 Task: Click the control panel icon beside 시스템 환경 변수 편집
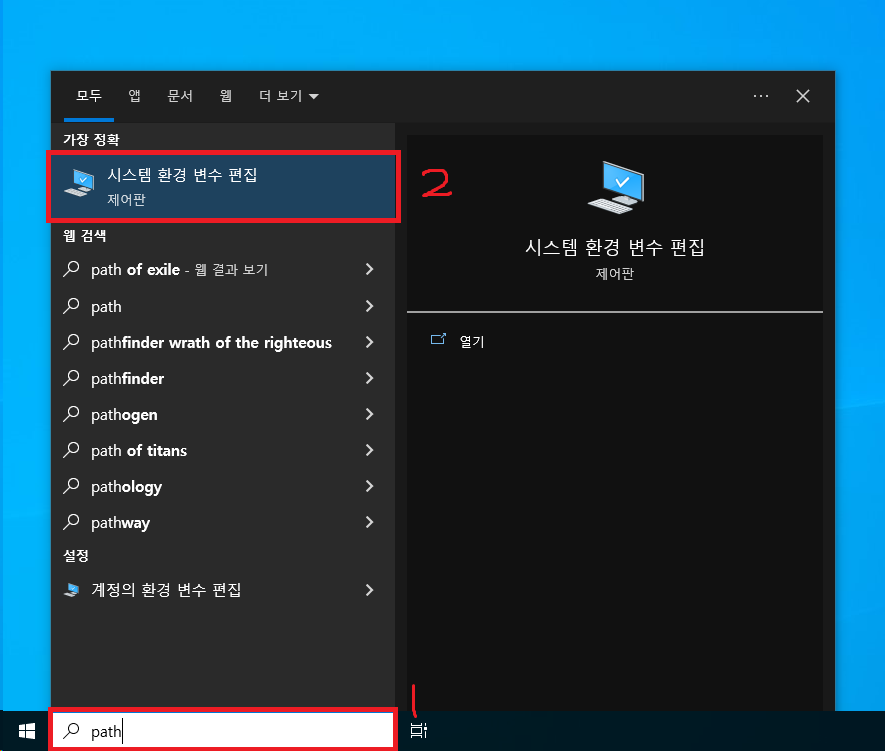(x=78, y=182)
